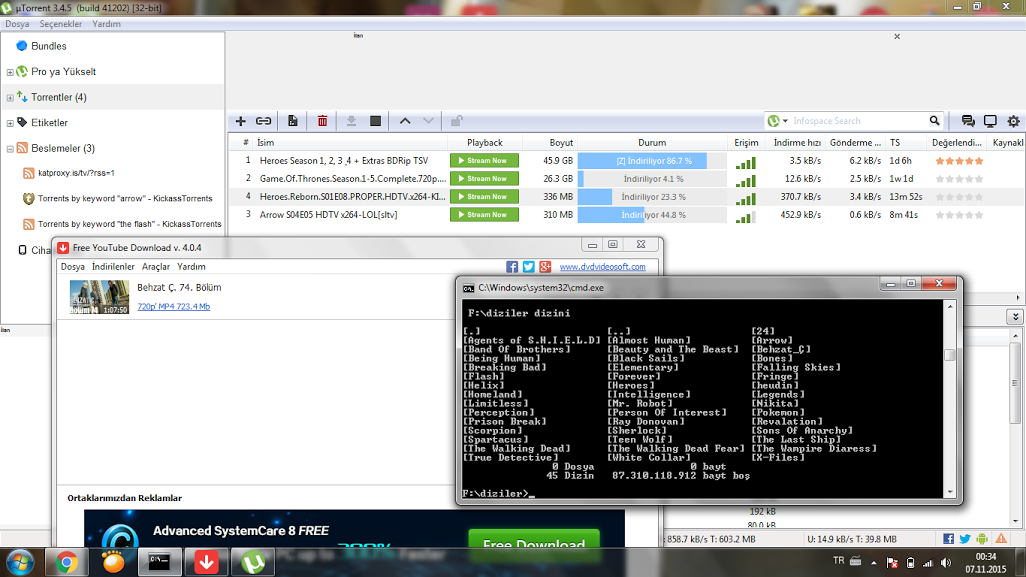1026x577 pixels.
Task: Click the Move Down Queue arrow
Action: point(428,121)
